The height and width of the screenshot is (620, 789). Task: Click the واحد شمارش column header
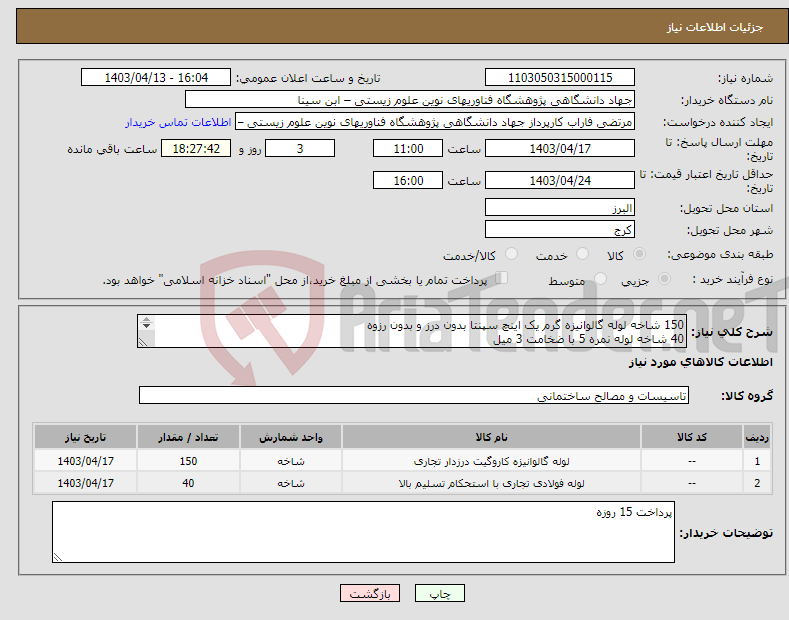click(291, 437)
